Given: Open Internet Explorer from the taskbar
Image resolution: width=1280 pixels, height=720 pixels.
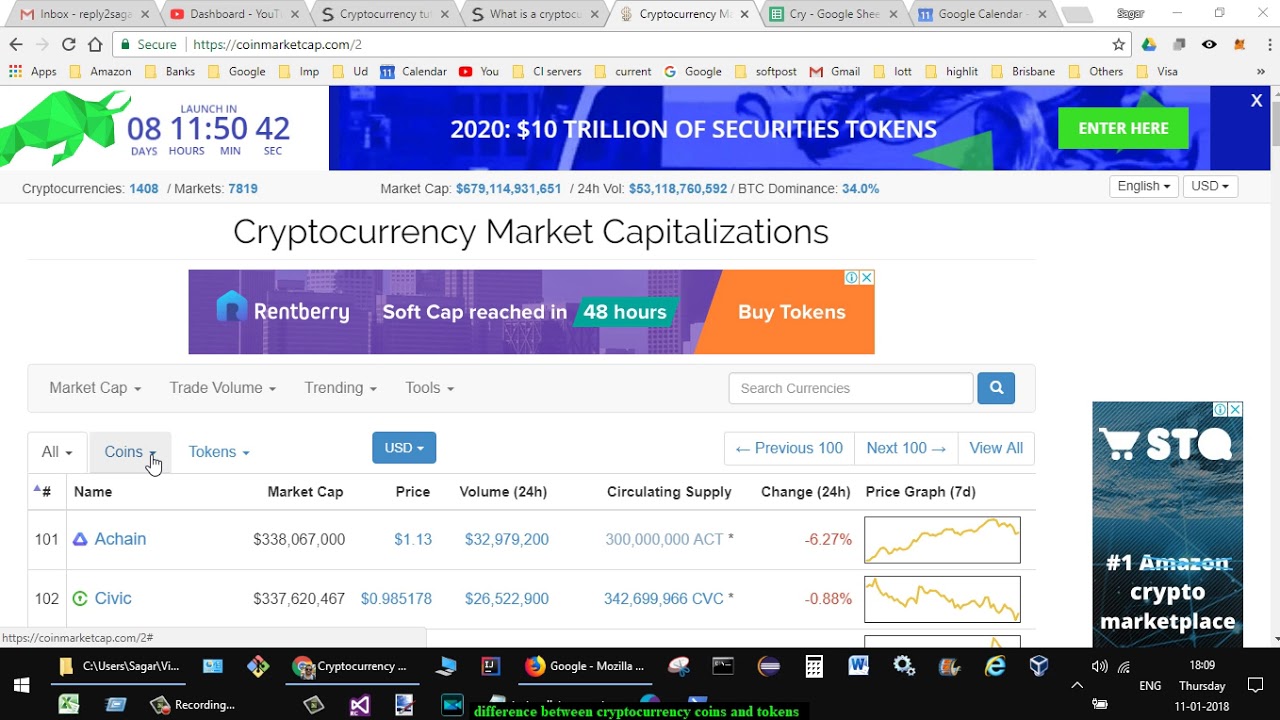Looking at the screenshot, I should [995, 666].
